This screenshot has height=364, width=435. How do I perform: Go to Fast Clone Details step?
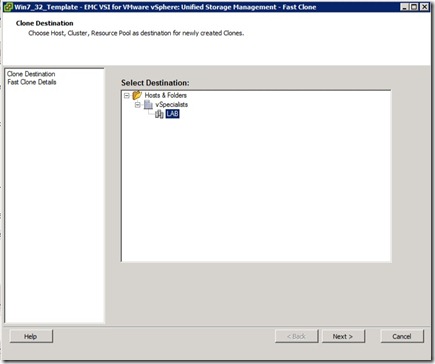pyautogui.click(x=32, y=82)
